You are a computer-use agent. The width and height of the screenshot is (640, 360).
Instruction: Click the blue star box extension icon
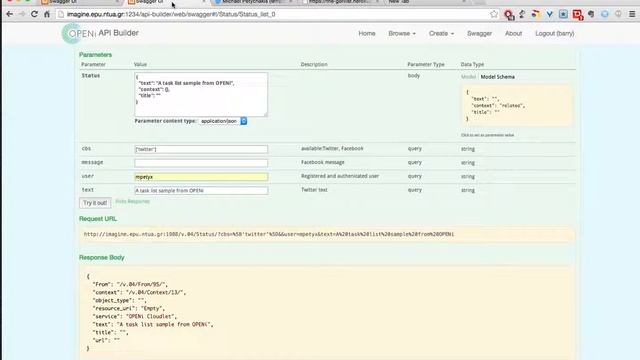click(563, 14)
